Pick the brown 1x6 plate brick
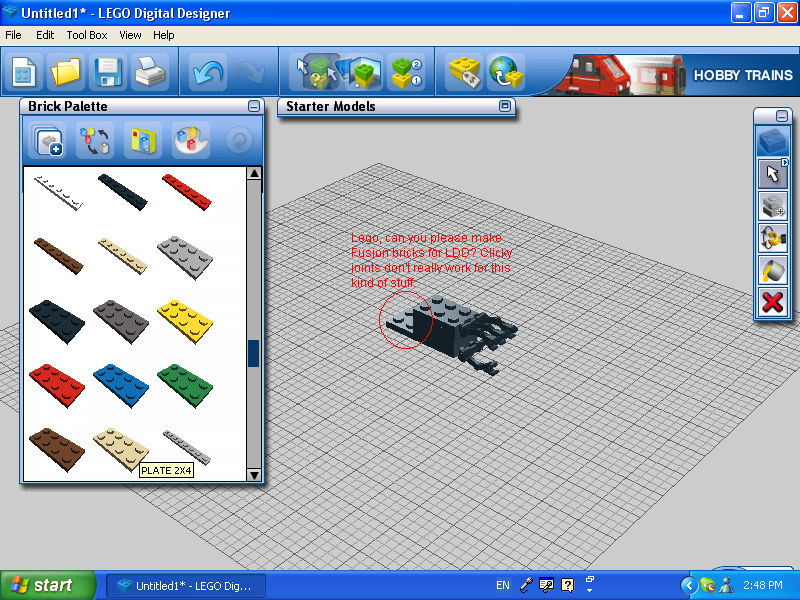This screenshot has height=600, width=800. click(58, 256)
